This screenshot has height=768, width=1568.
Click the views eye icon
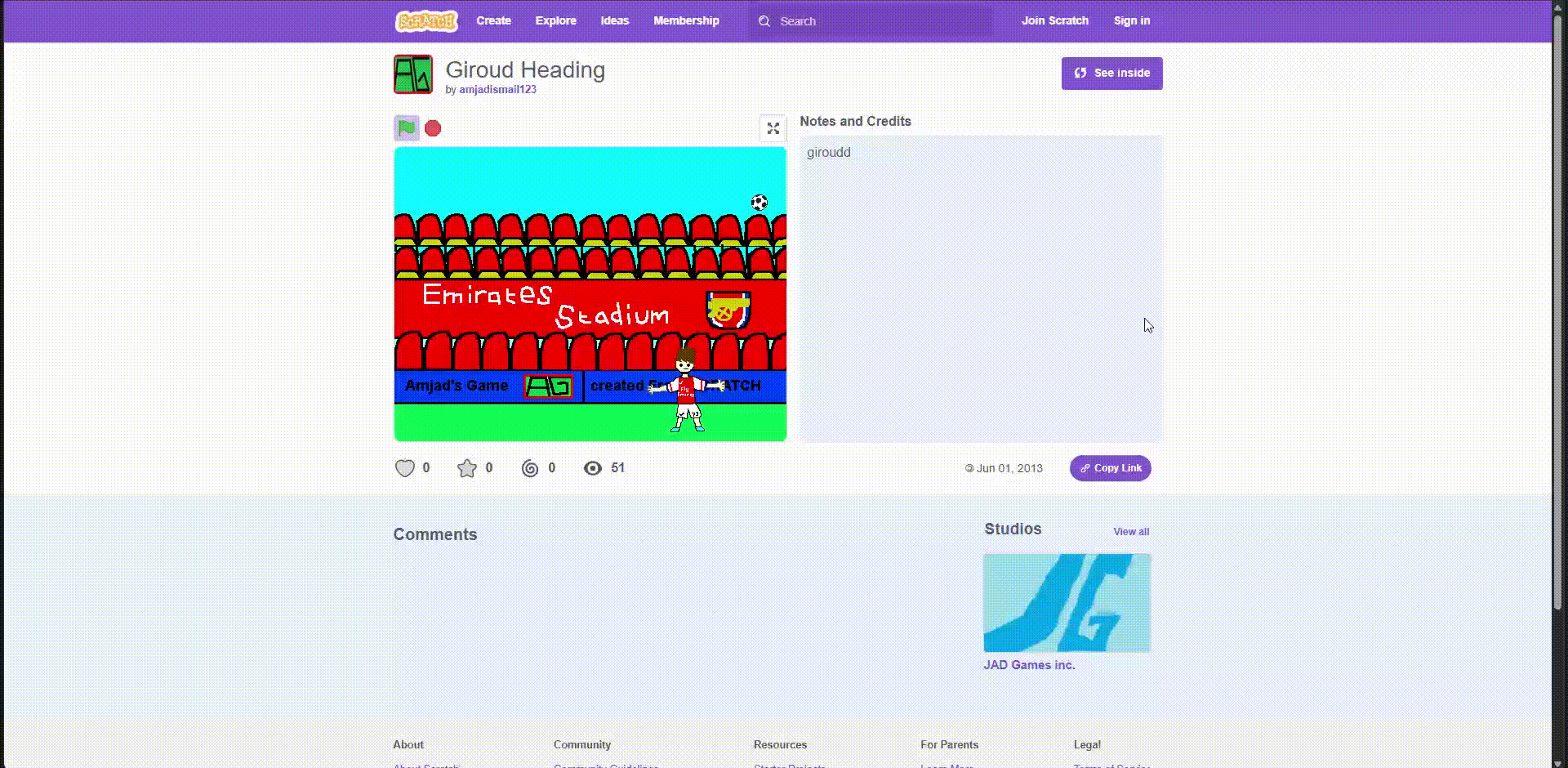pos(593,468)
